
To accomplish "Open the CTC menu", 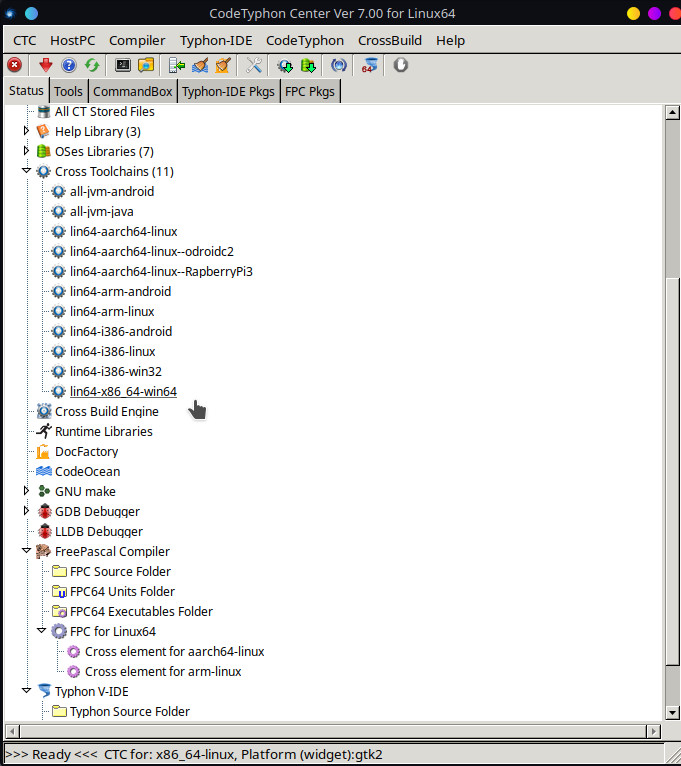I will click(x=24, y=41).
